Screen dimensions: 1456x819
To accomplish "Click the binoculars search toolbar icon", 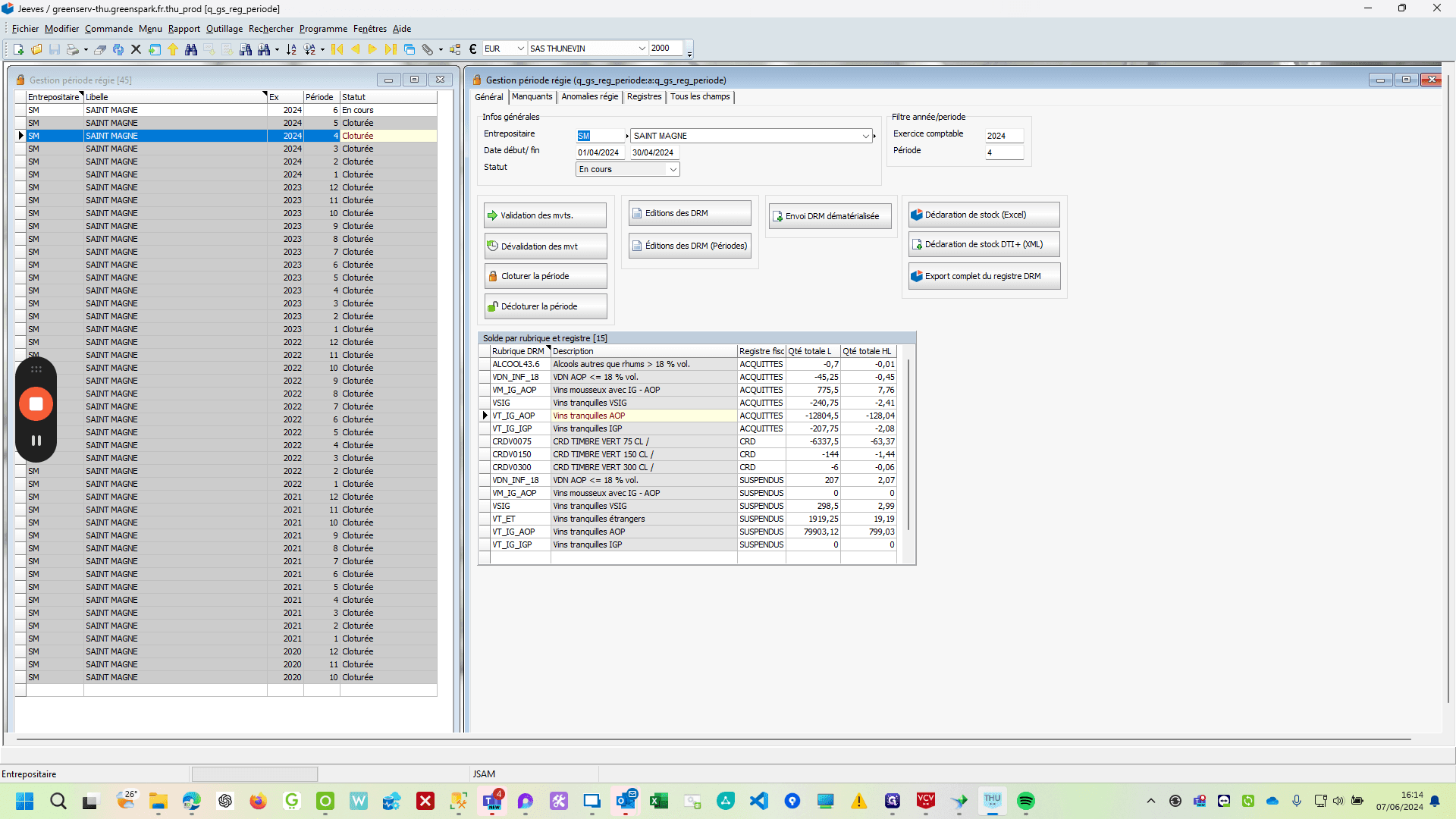I will tap(191, 49).
